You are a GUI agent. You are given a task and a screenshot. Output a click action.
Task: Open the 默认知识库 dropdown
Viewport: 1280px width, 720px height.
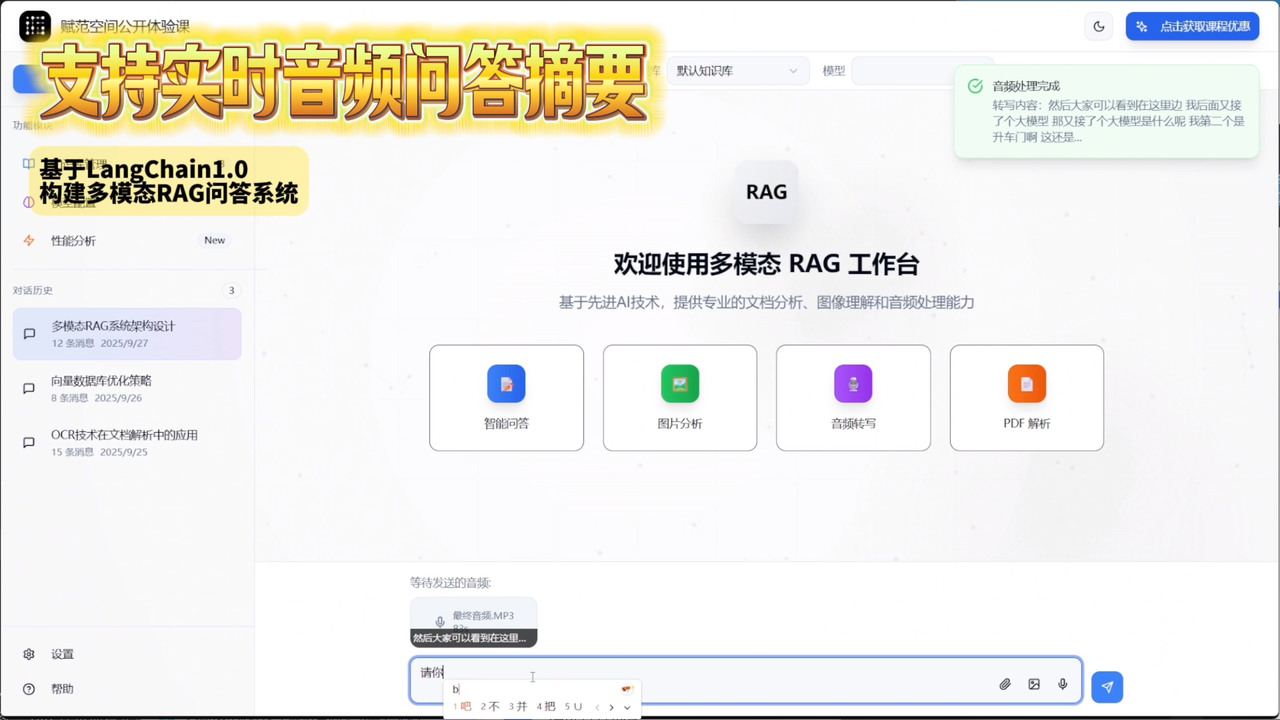pos(737,71)
